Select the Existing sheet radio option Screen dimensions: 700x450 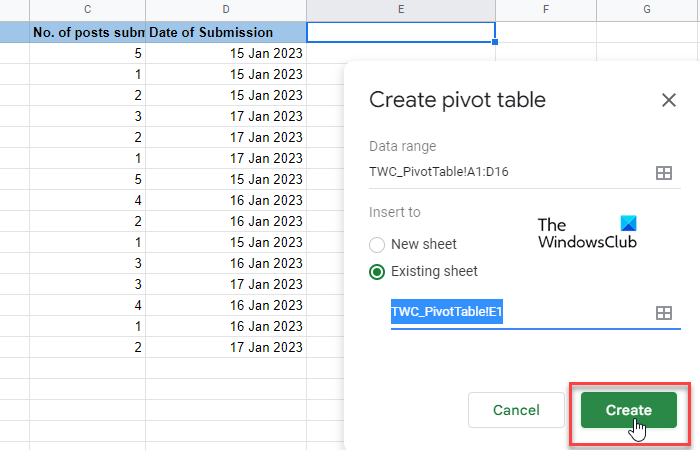[377, 272]
